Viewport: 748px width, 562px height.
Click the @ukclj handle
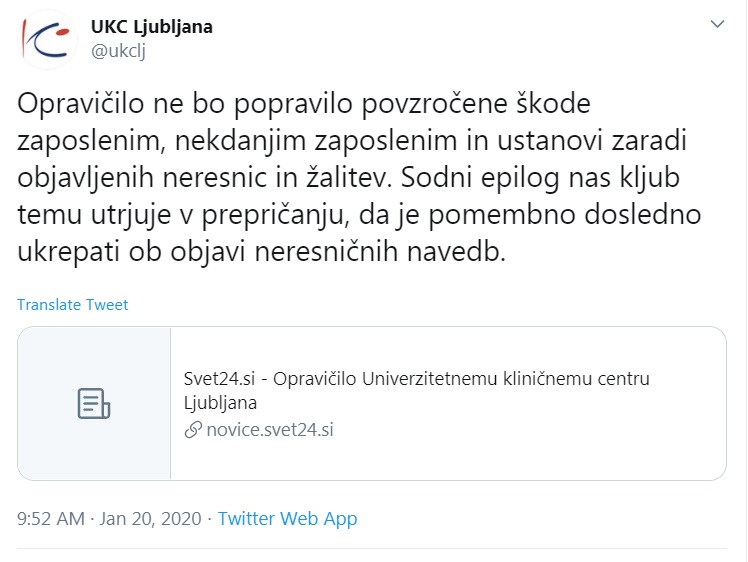coord(118,52)
